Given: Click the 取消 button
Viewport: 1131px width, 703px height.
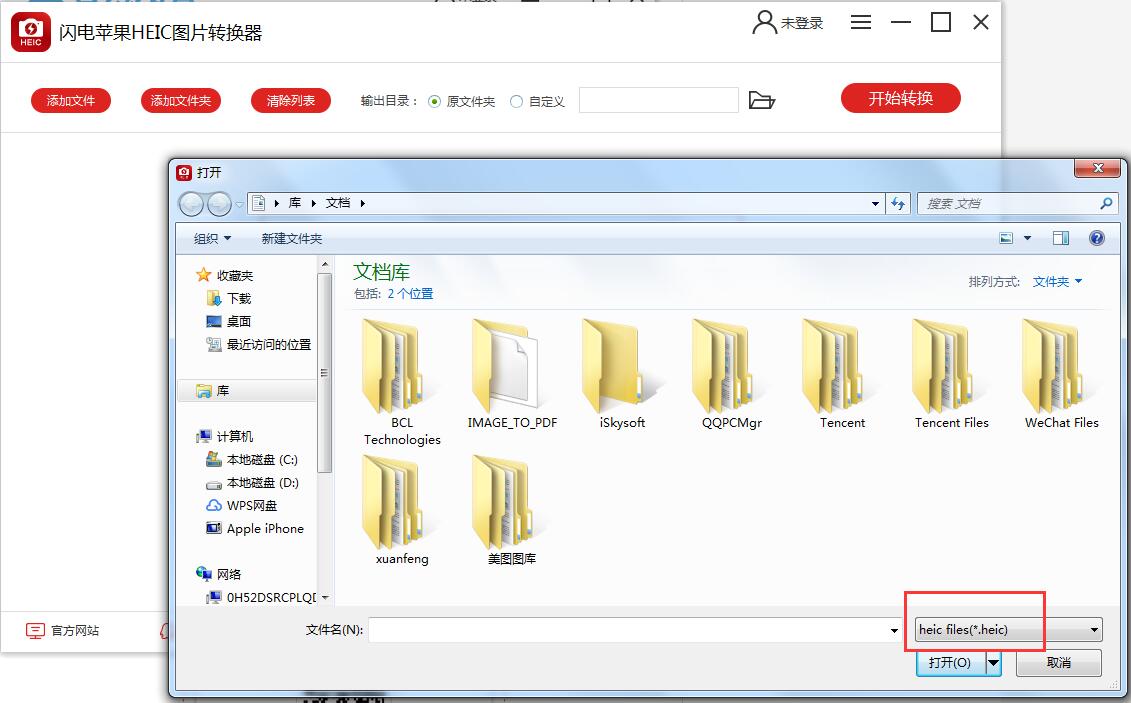Looking at the screenshot, I should tap(1058, 662).
